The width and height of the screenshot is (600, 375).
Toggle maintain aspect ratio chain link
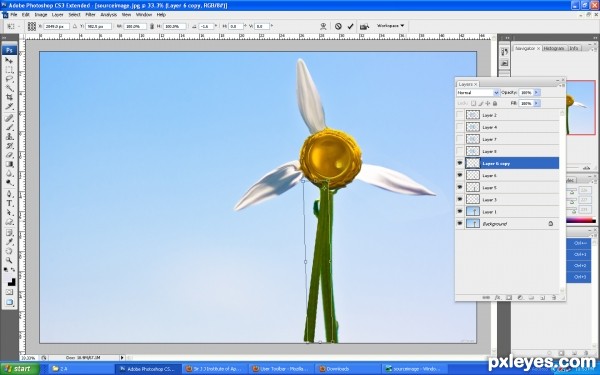tap(152, 26)
